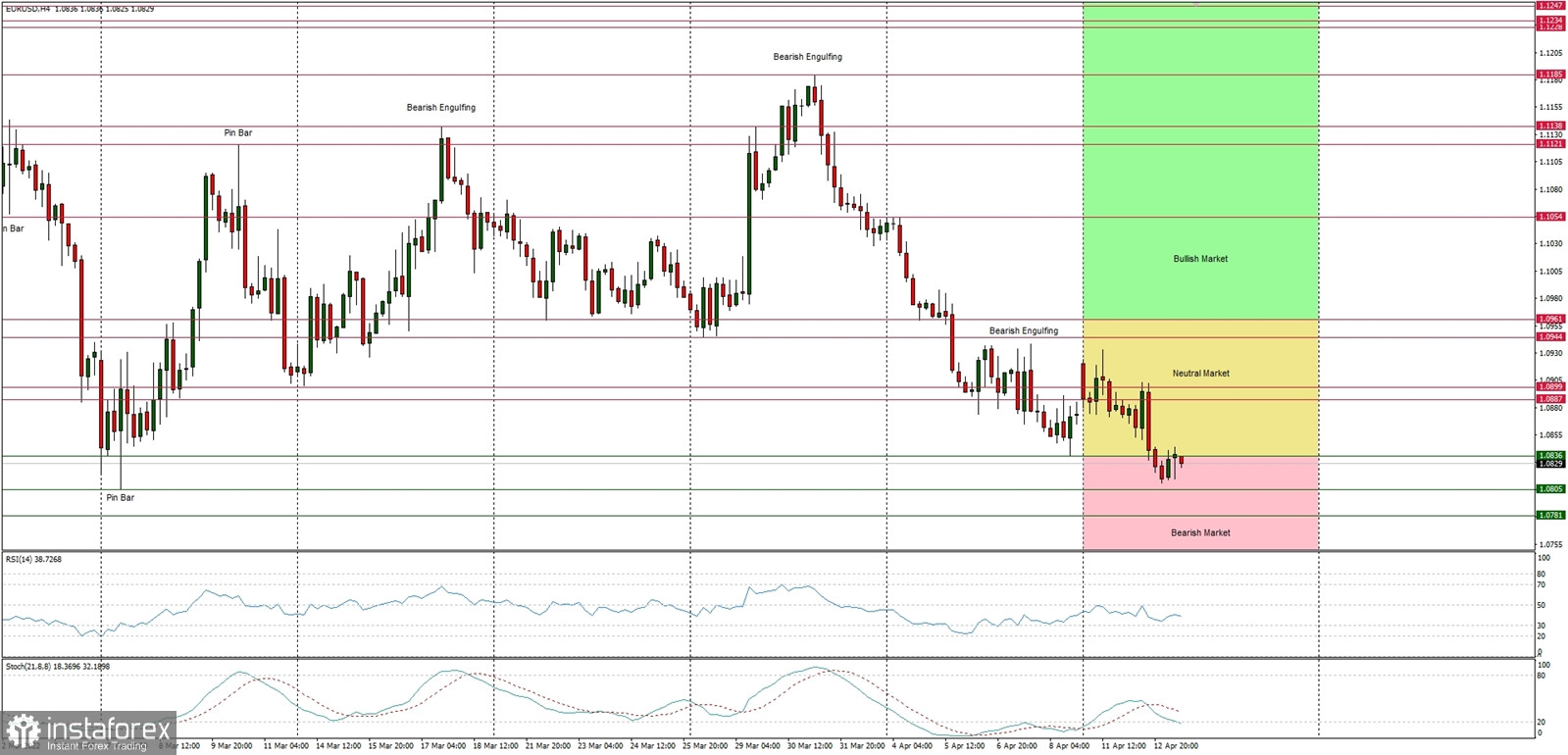Click the 1.0930 price axis tick

coord(1550,353)
